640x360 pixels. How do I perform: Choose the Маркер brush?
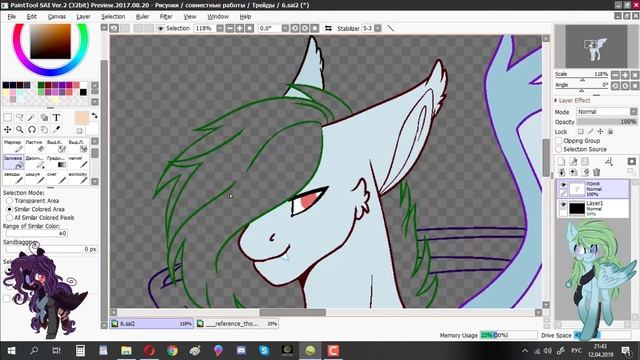coord(13,145)
